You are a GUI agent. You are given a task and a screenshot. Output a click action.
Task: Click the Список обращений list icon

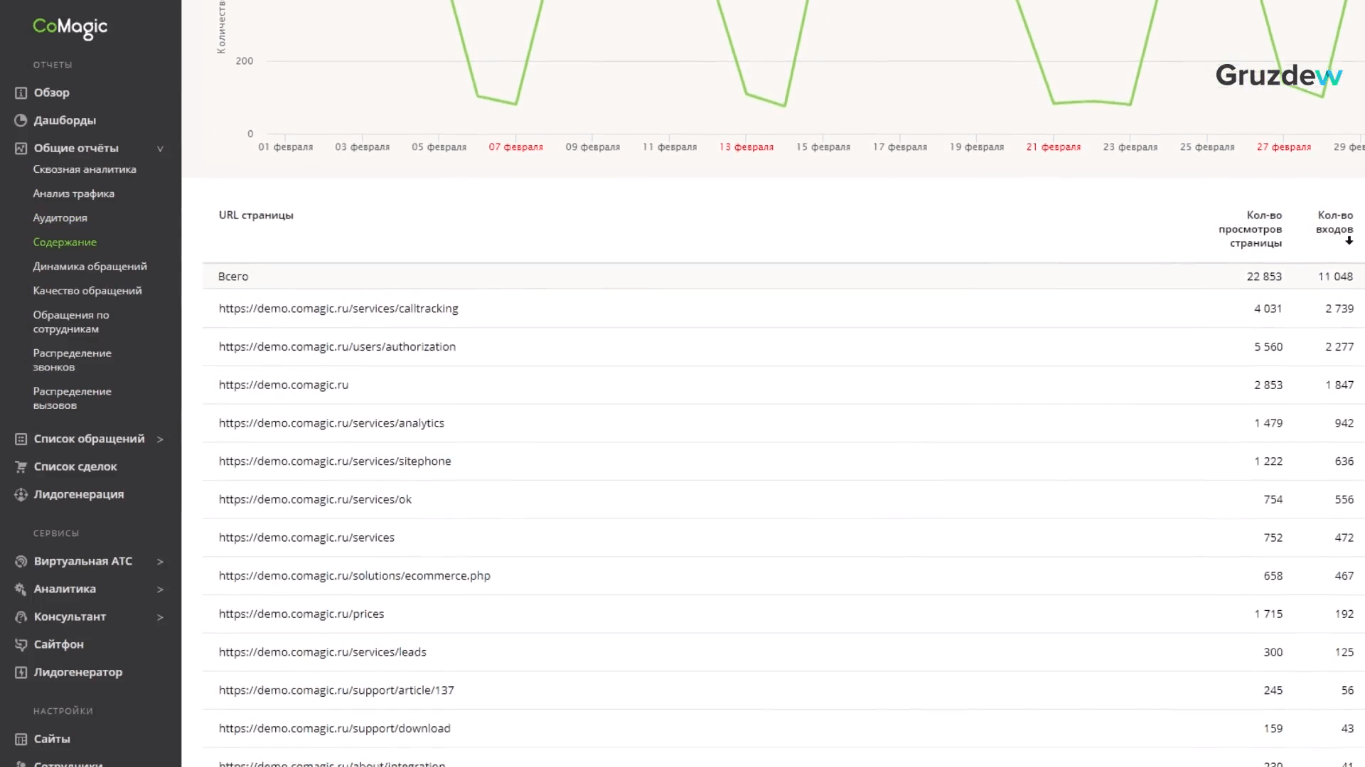(20, 439)
